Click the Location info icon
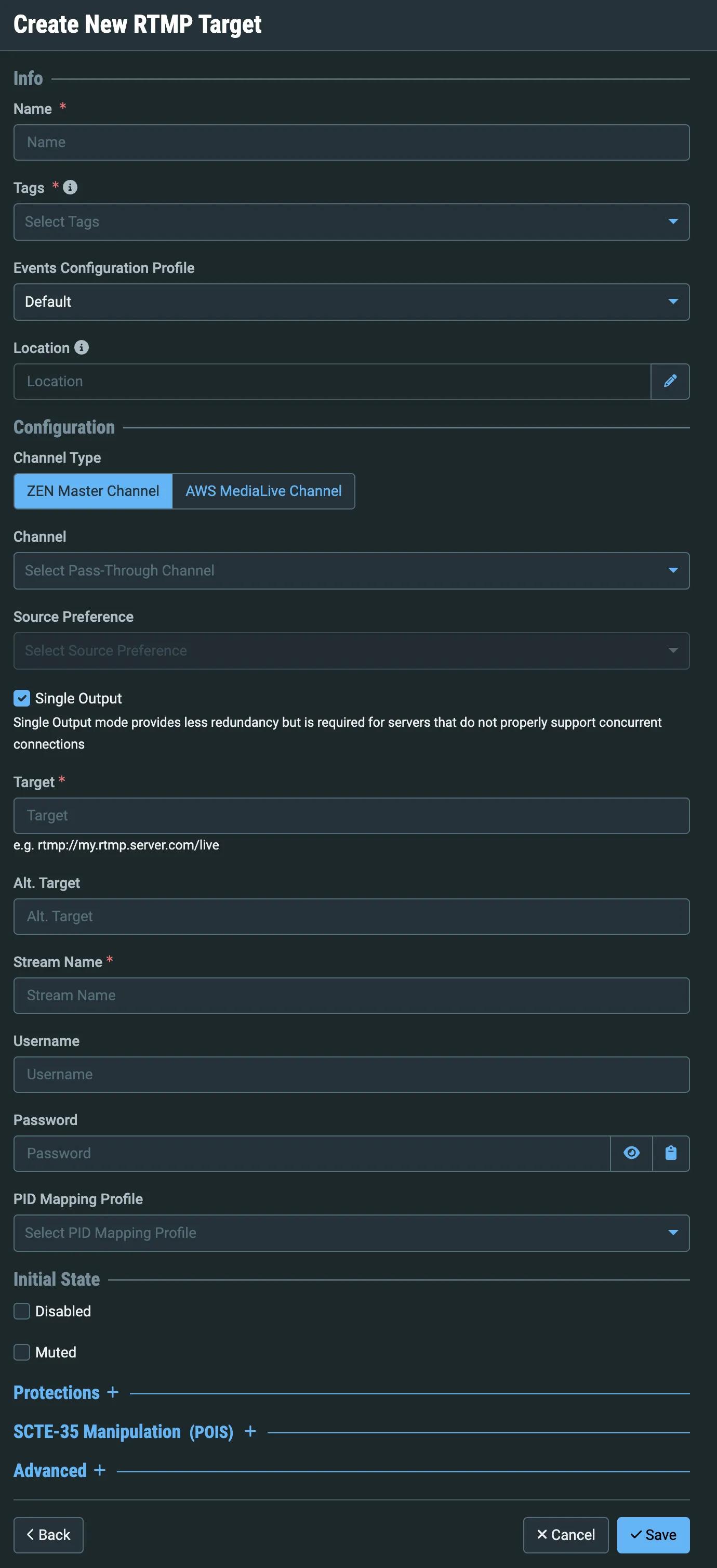Image resolution: width=717 pixels, height=1568 pixels. pyautogui.click(x=82, y=347)
